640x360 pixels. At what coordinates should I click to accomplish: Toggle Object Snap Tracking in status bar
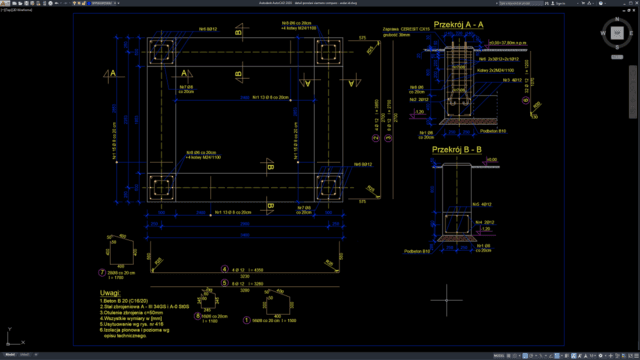[551, 356]
